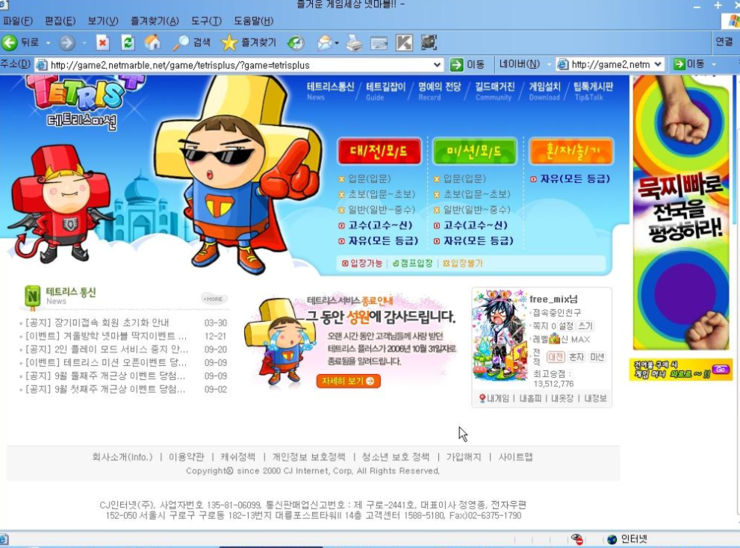The image size is (740, 548).
Task: Select the 혼자 record tab
Action: pos(576,357)
